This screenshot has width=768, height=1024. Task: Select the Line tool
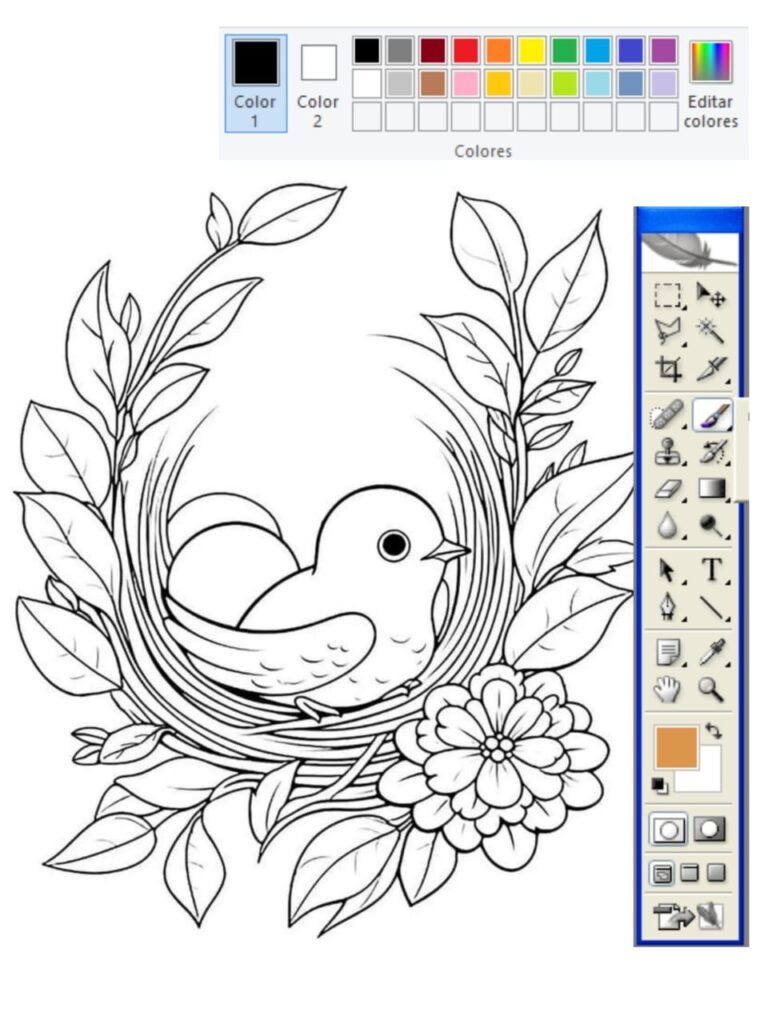711,607
